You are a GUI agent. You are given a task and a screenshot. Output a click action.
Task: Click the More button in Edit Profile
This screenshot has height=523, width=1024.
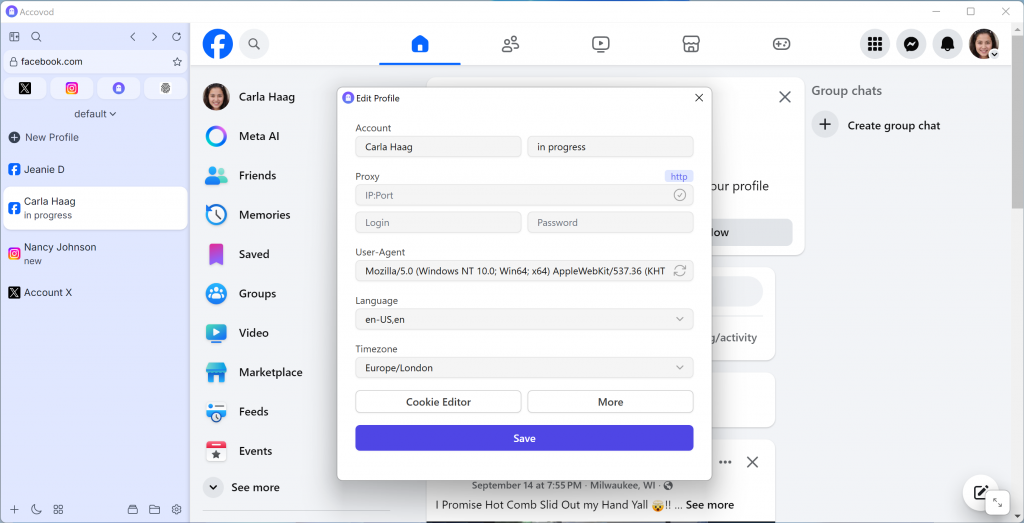610,402
